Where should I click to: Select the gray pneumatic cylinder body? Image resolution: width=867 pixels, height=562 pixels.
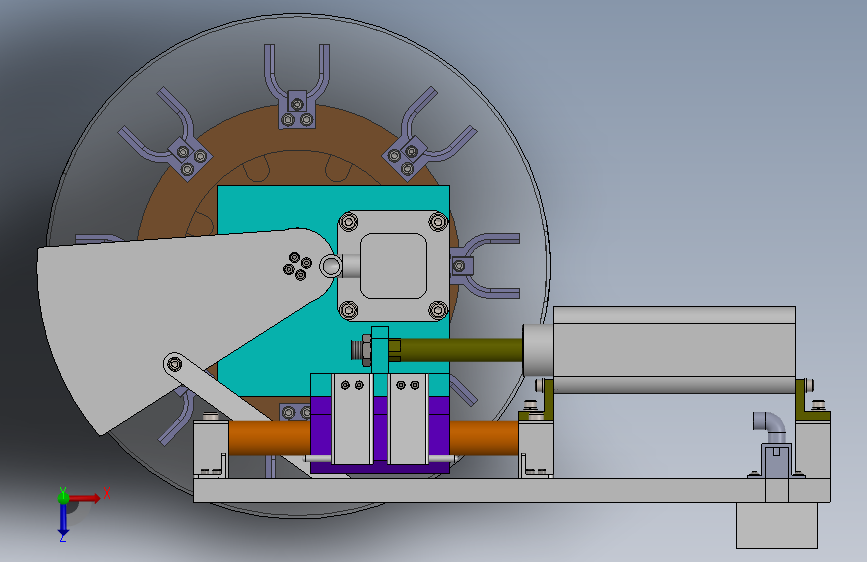coord(674,350)
